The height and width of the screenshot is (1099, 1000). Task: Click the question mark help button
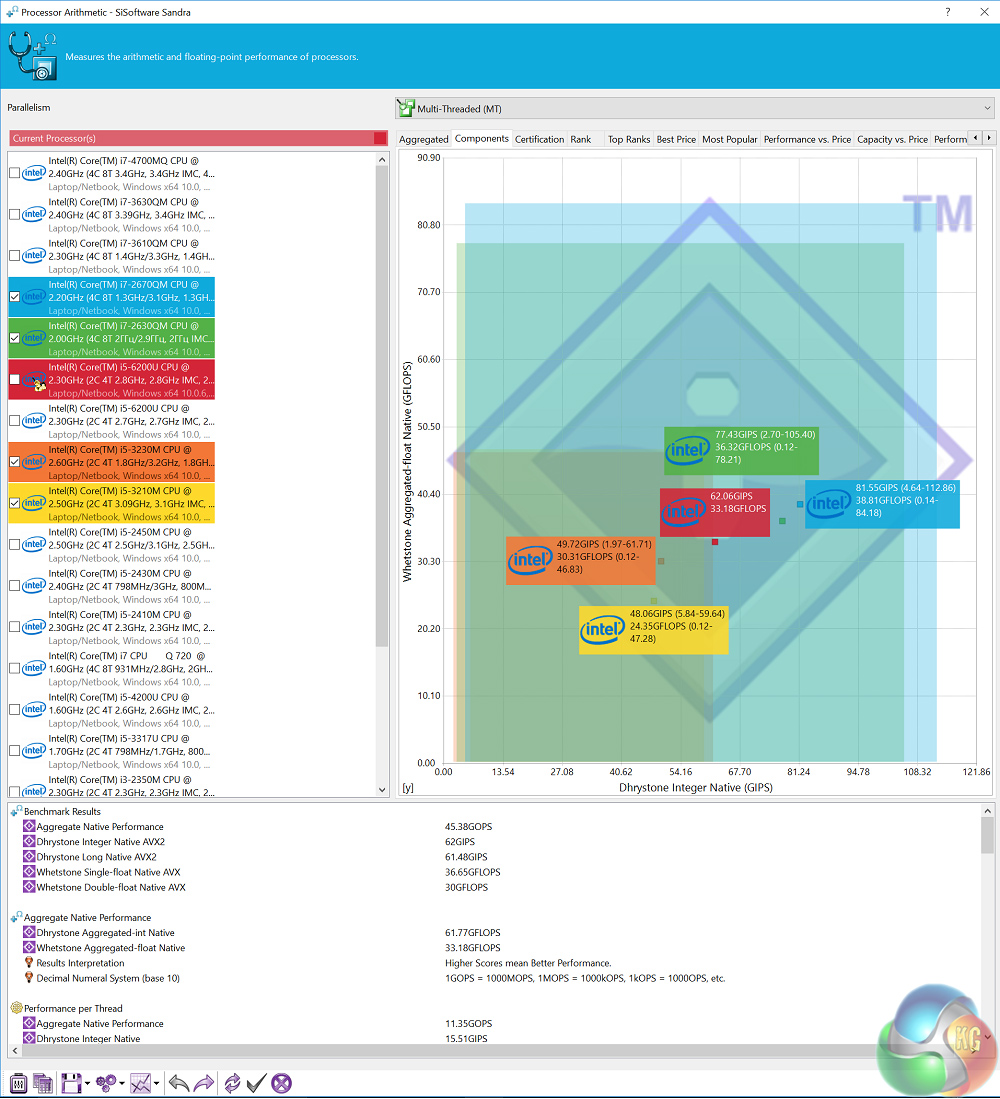pos(947,12)
